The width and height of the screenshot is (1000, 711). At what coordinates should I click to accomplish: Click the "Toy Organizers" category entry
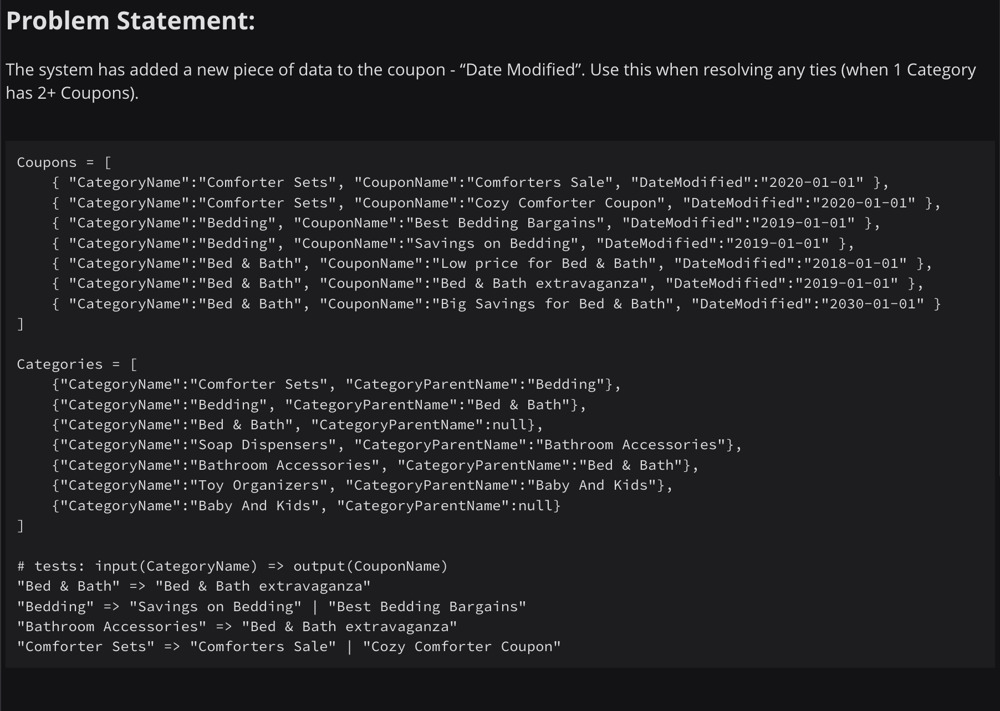(x=362, y=485)
